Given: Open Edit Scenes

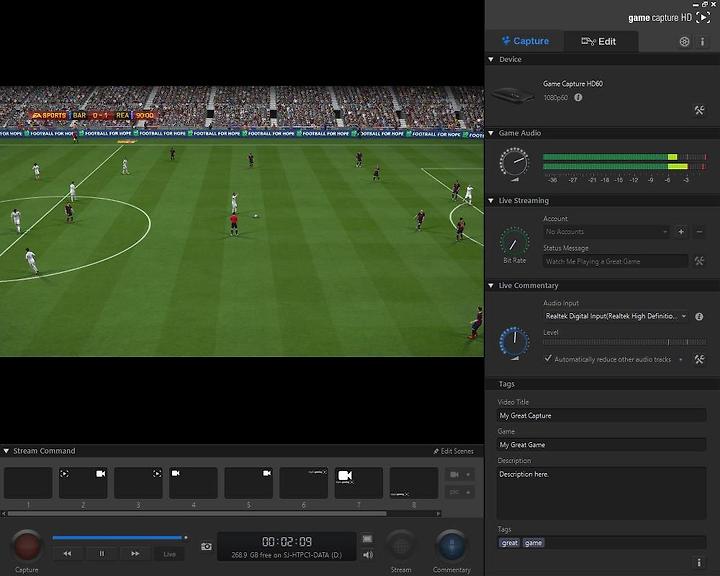Looking at the screenshot, I should 453,451.
